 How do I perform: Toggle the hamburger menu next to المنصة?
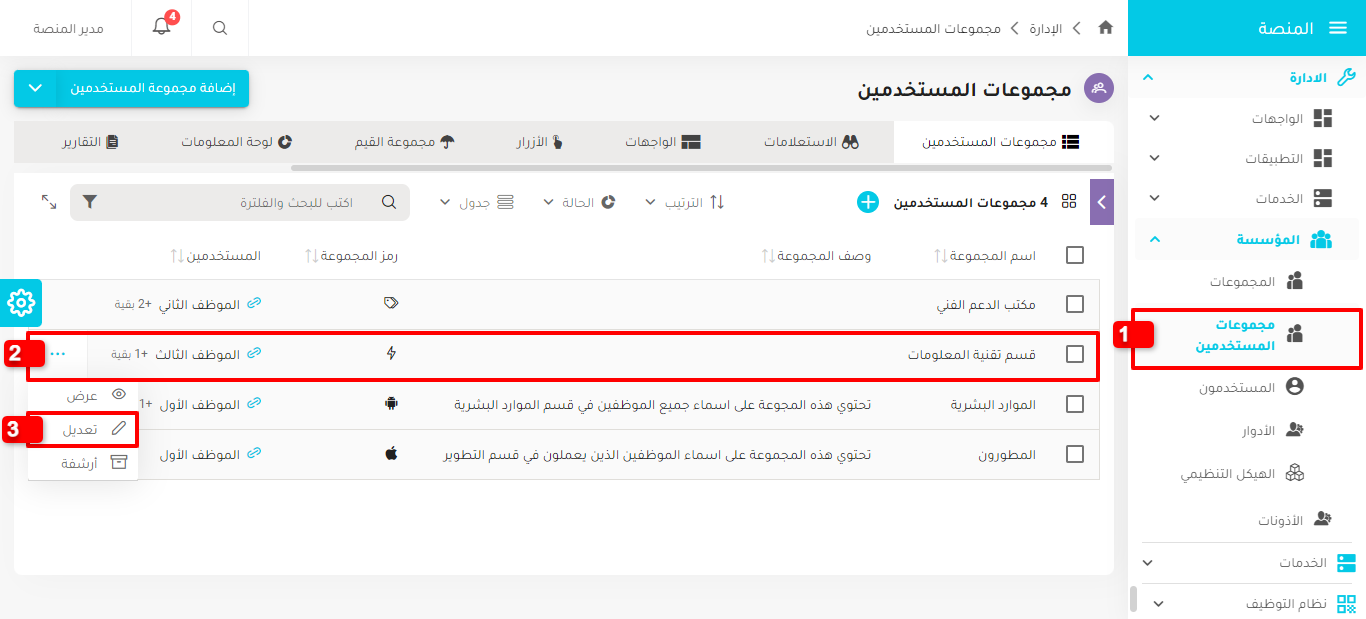(1338, 28)
